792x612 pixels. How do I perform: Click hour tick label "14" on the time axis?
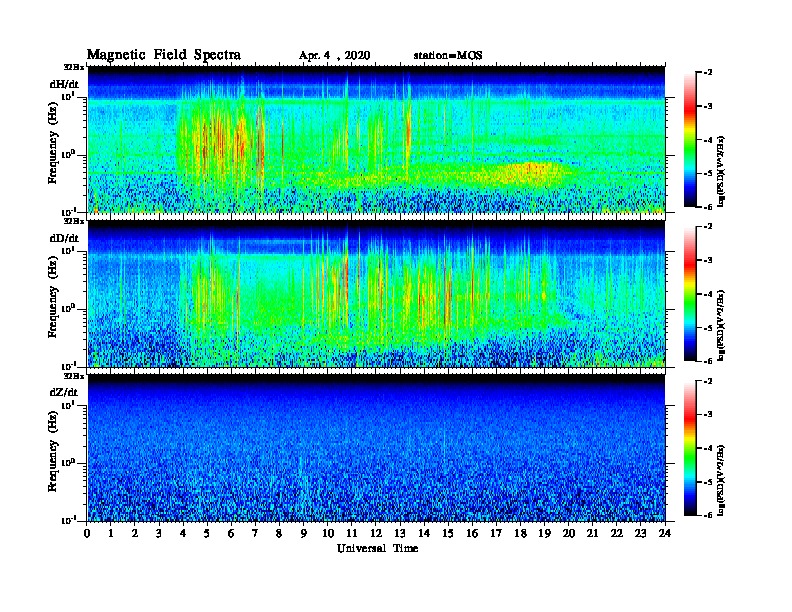coord(424,533)
